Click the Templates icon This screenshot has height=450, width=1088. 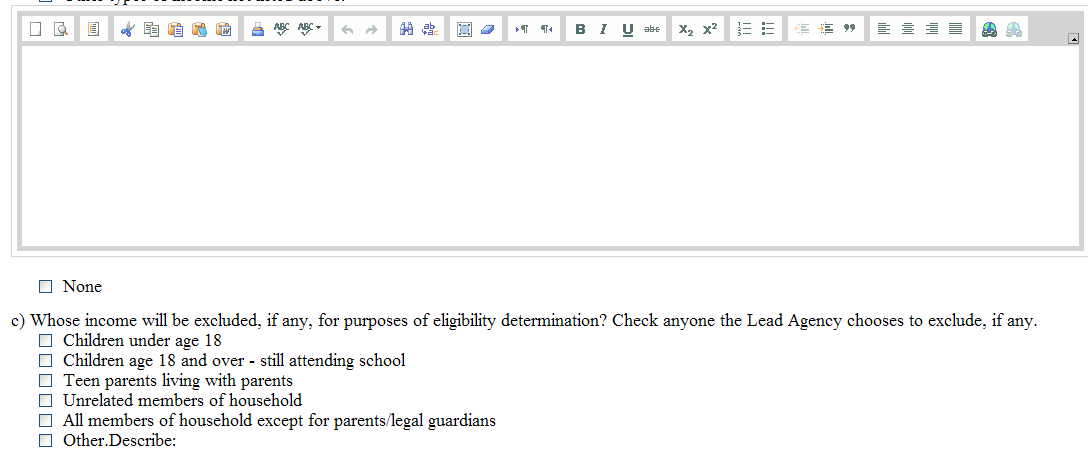point(94,29)
